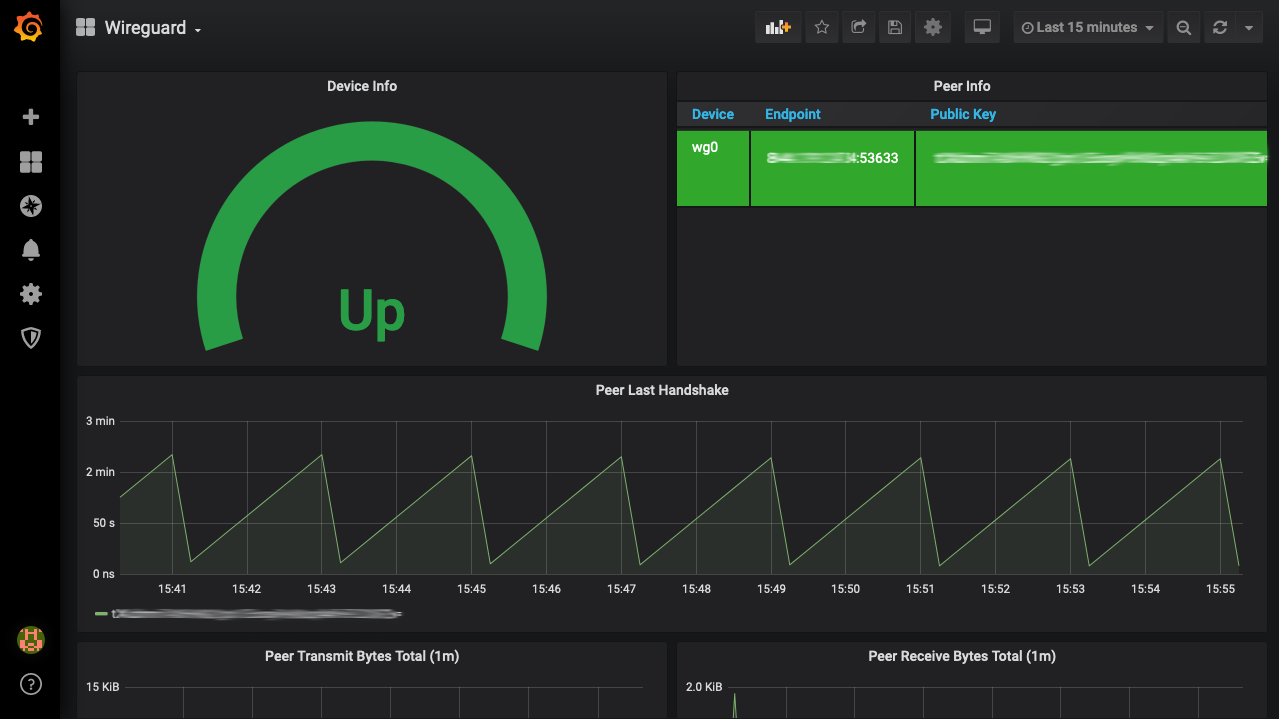Open the Last 15 minutes time picker

coord(1087,28)
